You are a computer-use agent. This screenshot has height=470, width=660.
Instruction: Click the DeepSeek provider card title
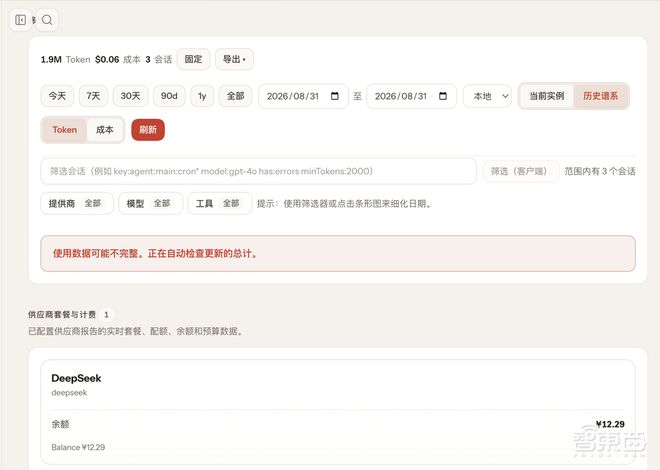pos(76,378)
